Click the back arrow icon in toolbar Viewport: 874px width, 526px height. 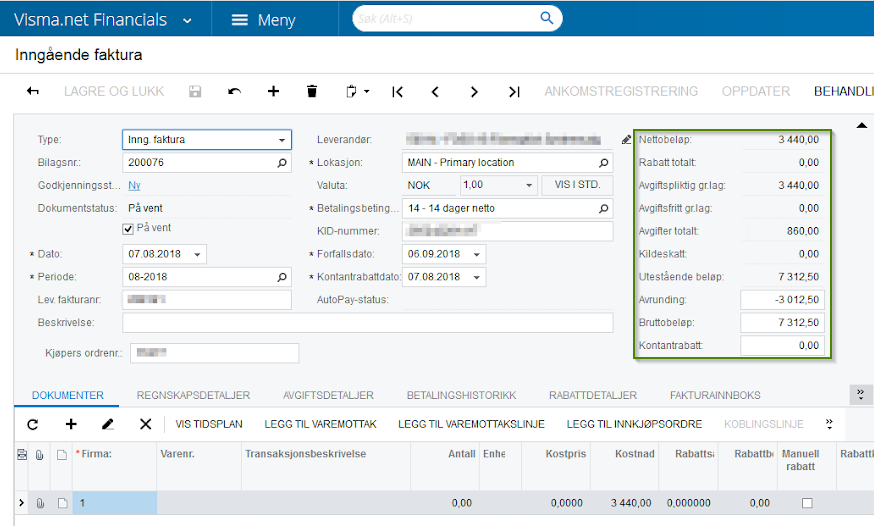tap(33, 91)
